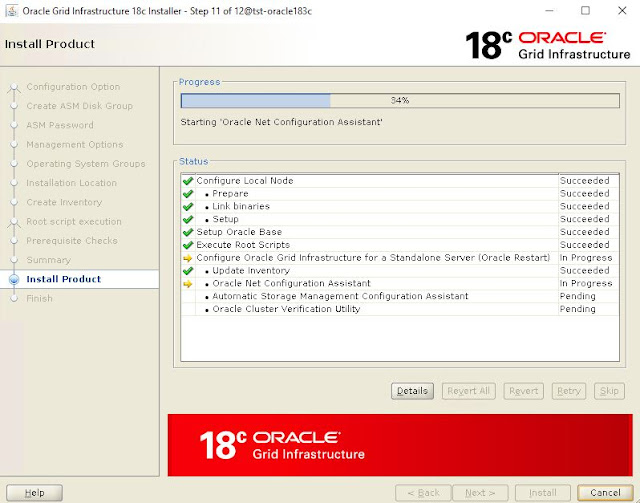Click the Next button

pyautogui.click(x=480, y=493)
